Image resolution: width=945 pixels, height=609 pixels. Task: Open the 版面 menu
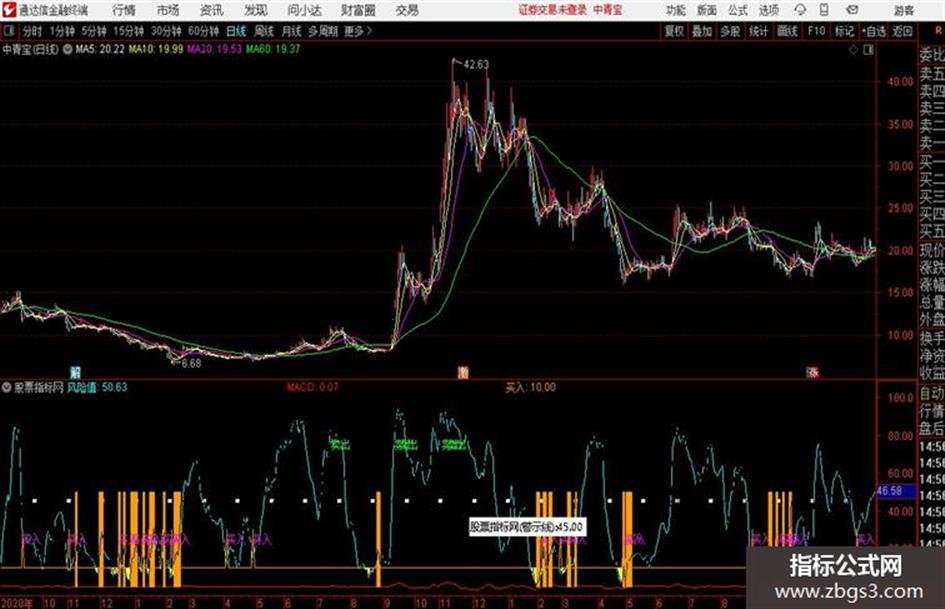click(x=706, y=10)
